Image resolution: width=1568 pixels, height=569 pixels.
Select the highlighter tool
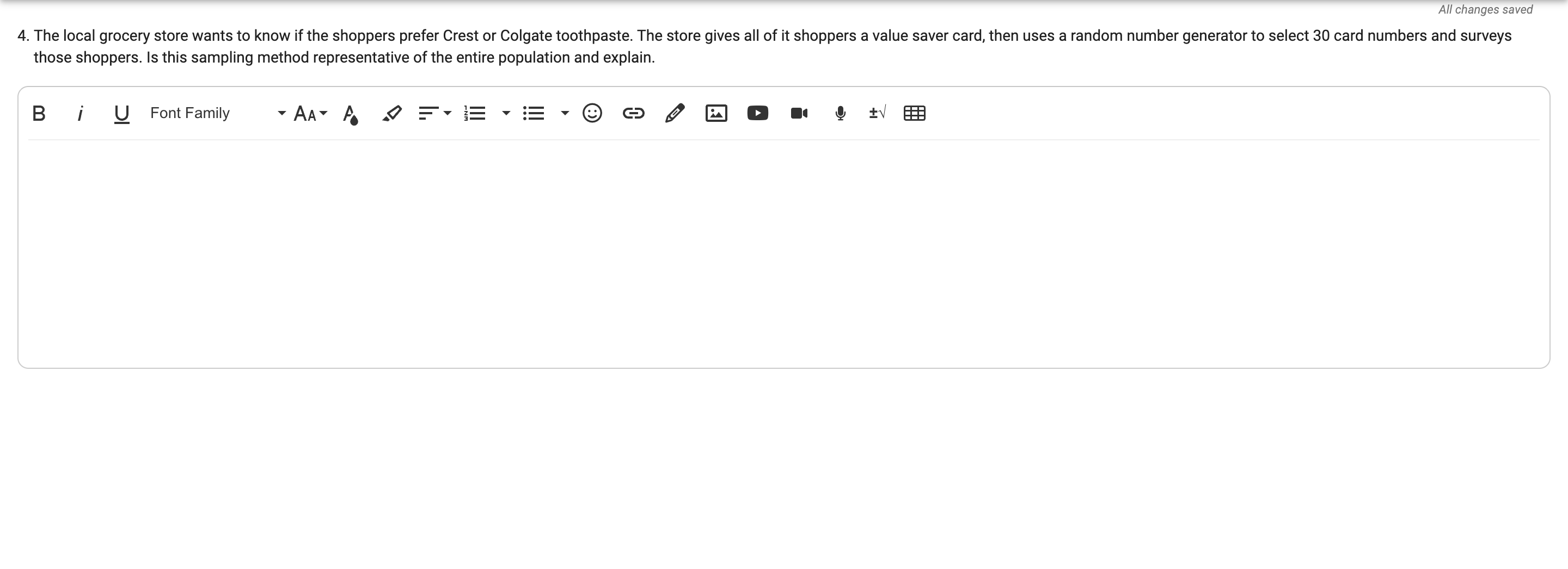[392, 113]
